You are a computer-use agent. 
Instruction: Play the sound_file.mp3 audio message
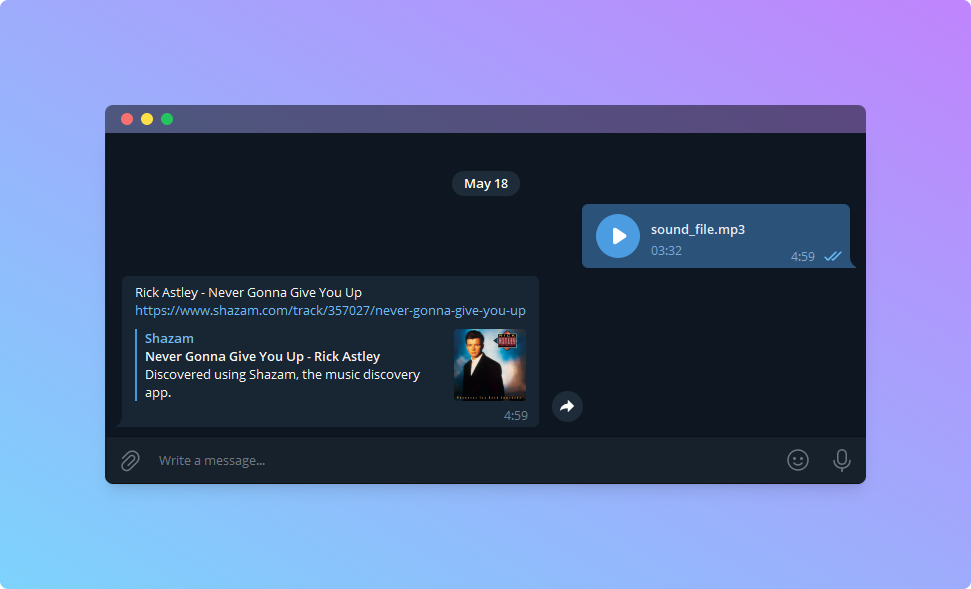617,236
